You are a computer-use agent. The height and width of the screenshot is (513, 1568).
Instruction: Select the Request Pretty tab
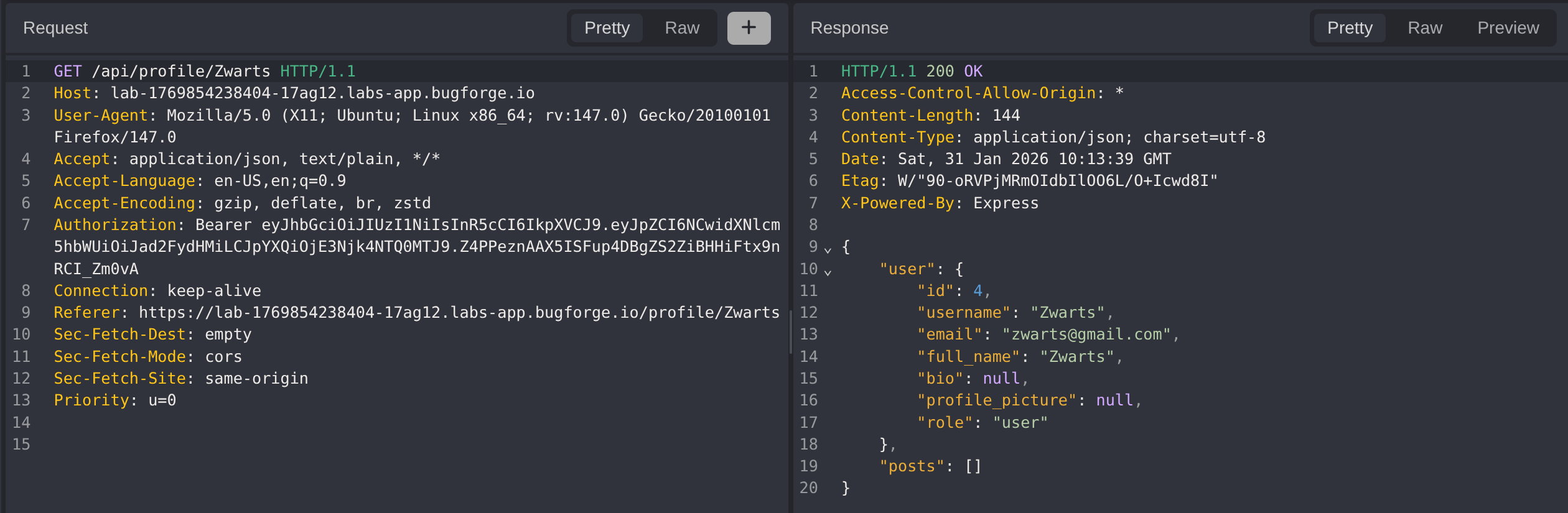tap(607, 28)
